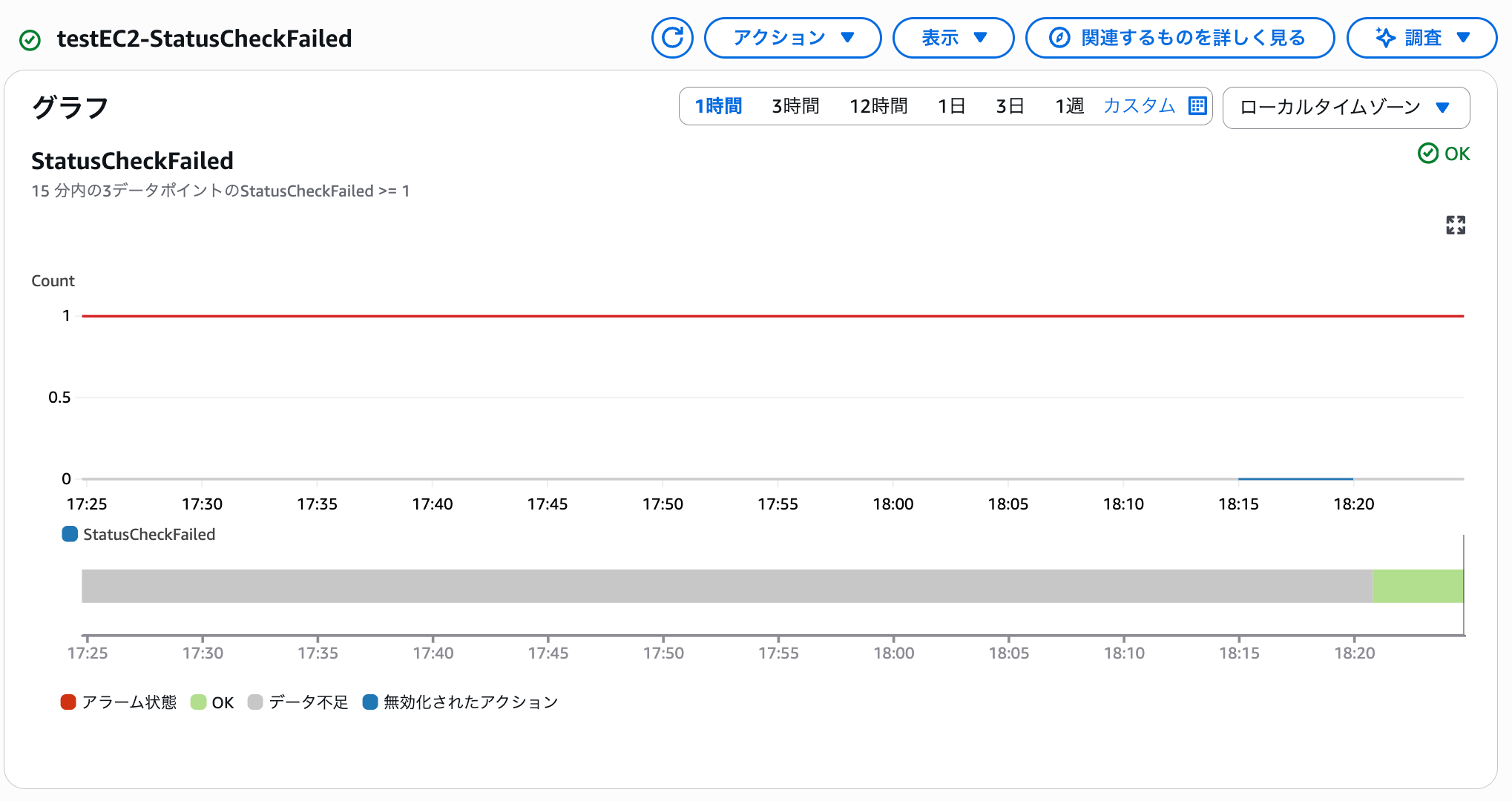This screenshot has width=1512, height=801.
Task: Click green check icon beside alarm title
Action: coord(30,39)
